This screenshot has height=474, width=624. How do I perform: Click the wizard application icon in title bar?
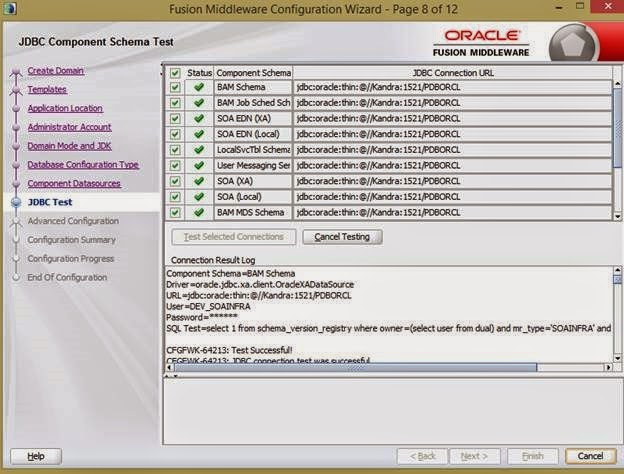click(x=9, y=9)
